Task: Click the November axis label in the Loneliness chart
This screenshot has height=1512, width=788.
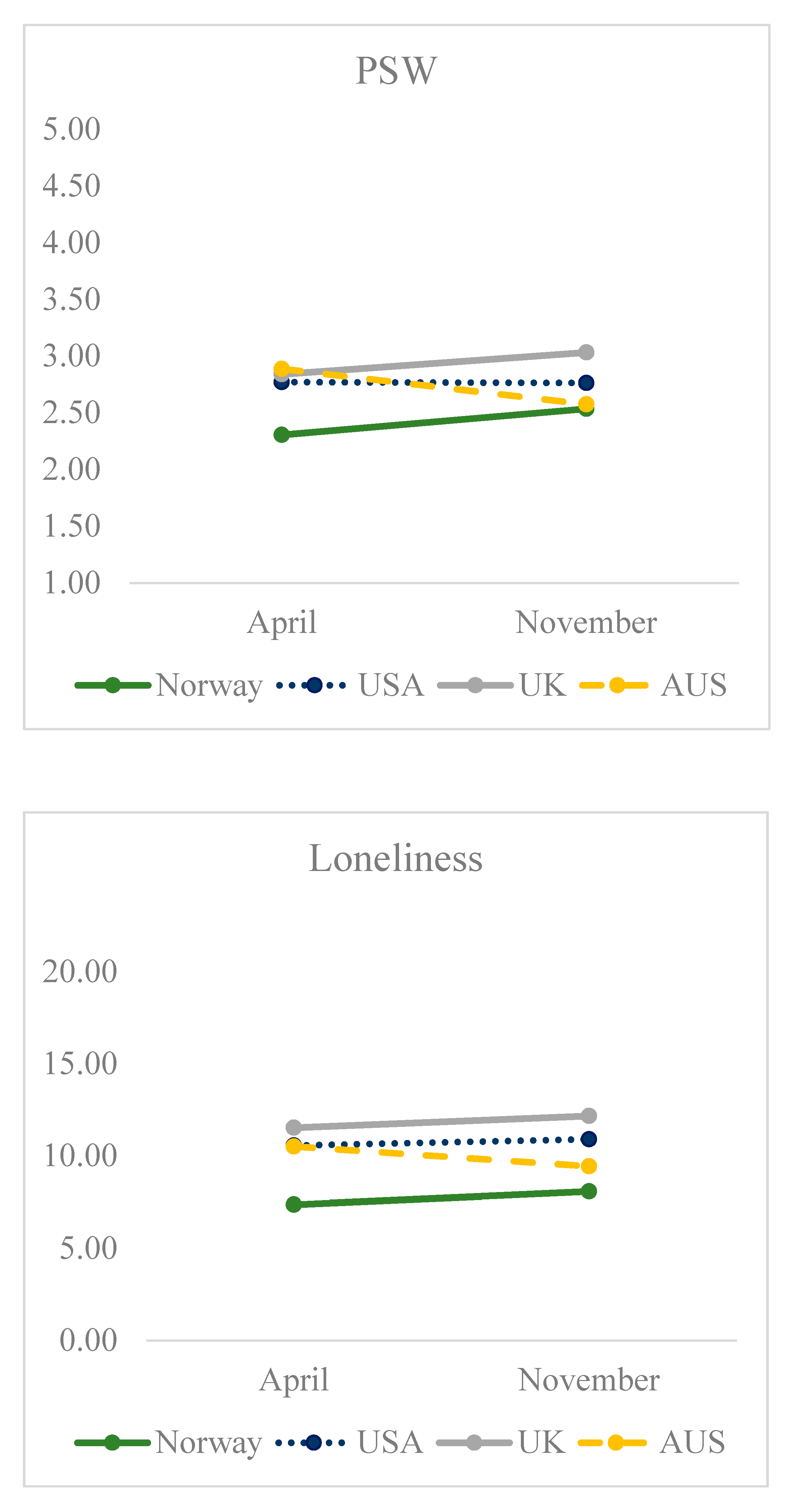Action: [589, 1380]
